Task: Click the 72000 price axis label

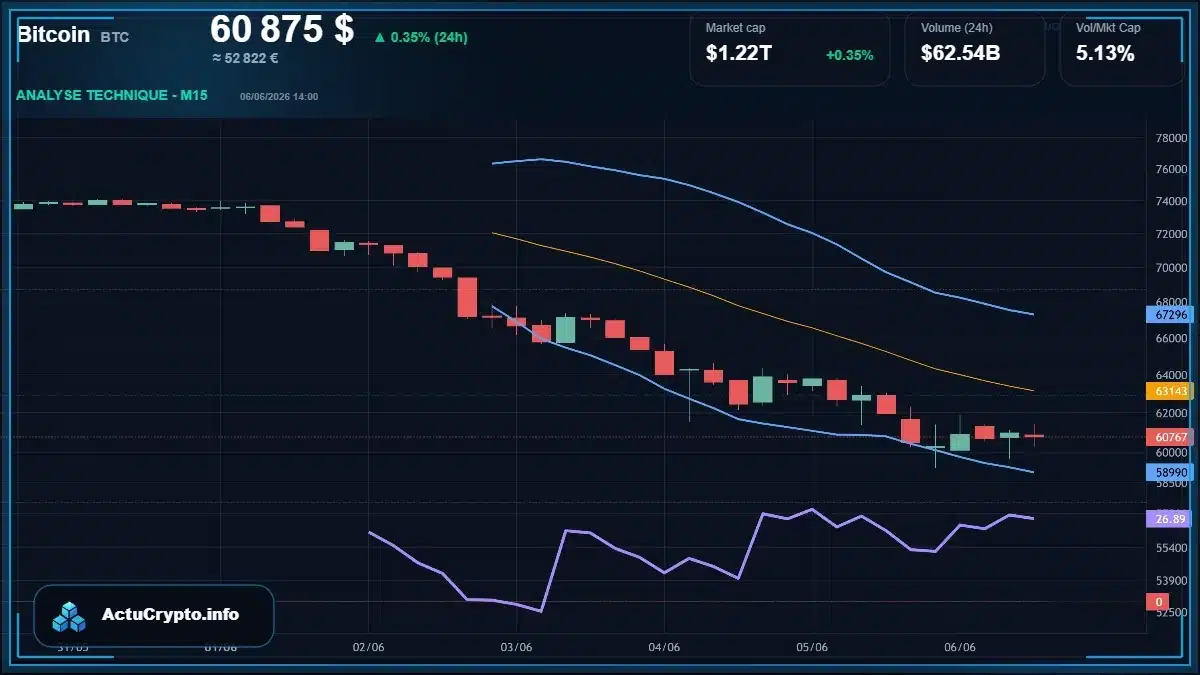Action: pos(1171,235)
